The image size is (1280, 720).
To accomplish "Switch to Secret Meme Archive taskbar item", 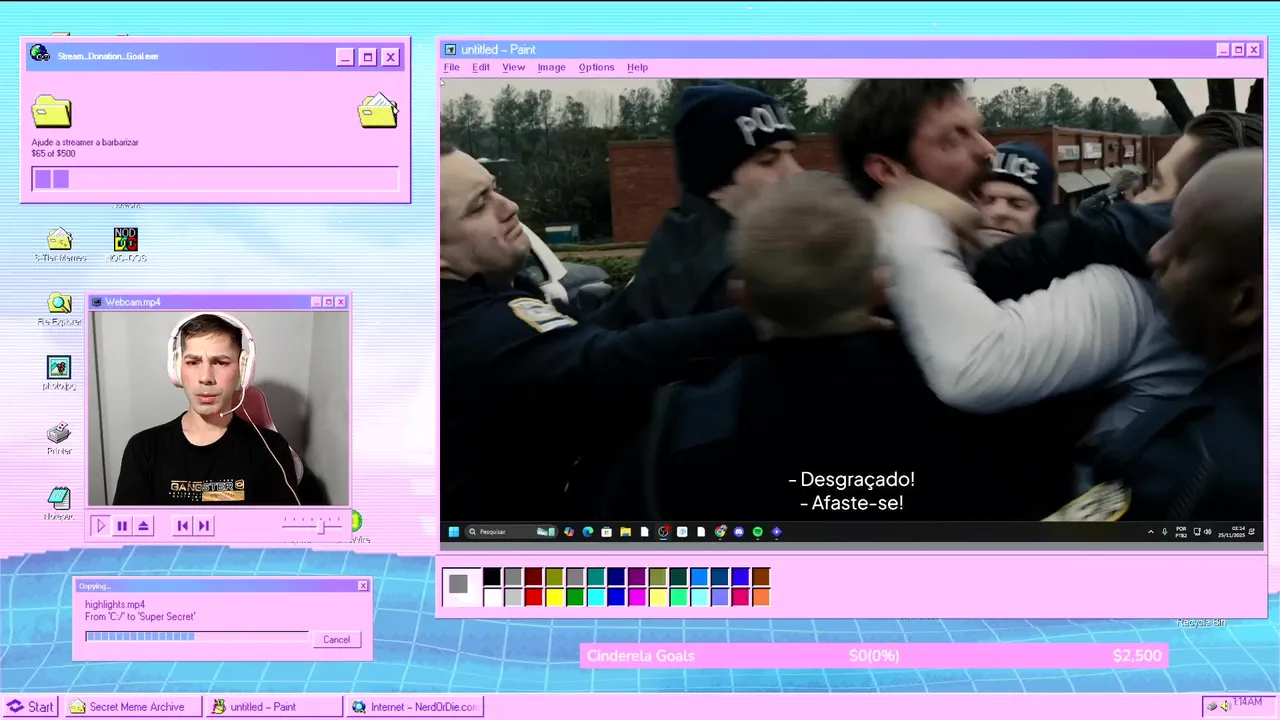I will [x=134, y=707].
